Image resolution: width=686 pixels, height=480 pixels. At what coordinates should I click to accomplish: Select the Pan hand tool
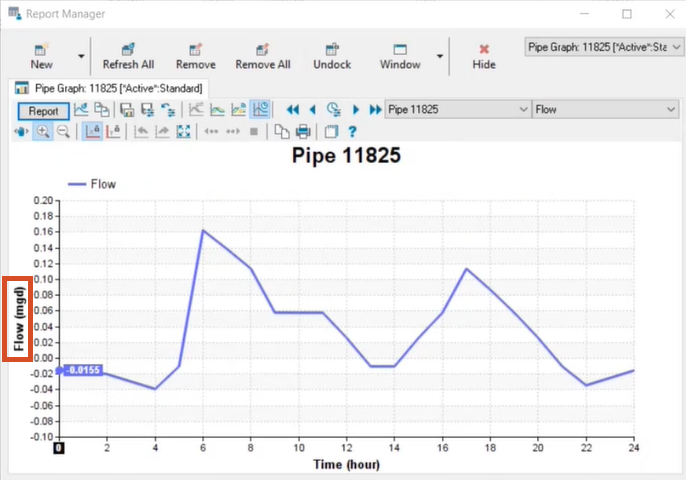21,131
